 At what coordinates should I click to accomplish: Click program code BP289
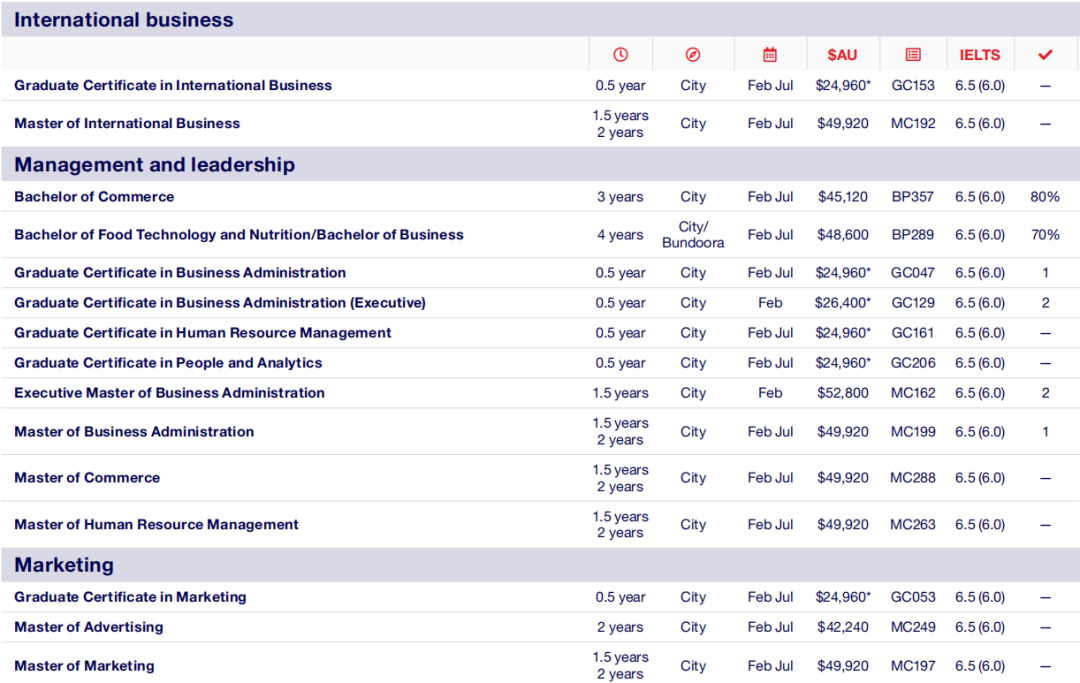click(x=913, y=235)
